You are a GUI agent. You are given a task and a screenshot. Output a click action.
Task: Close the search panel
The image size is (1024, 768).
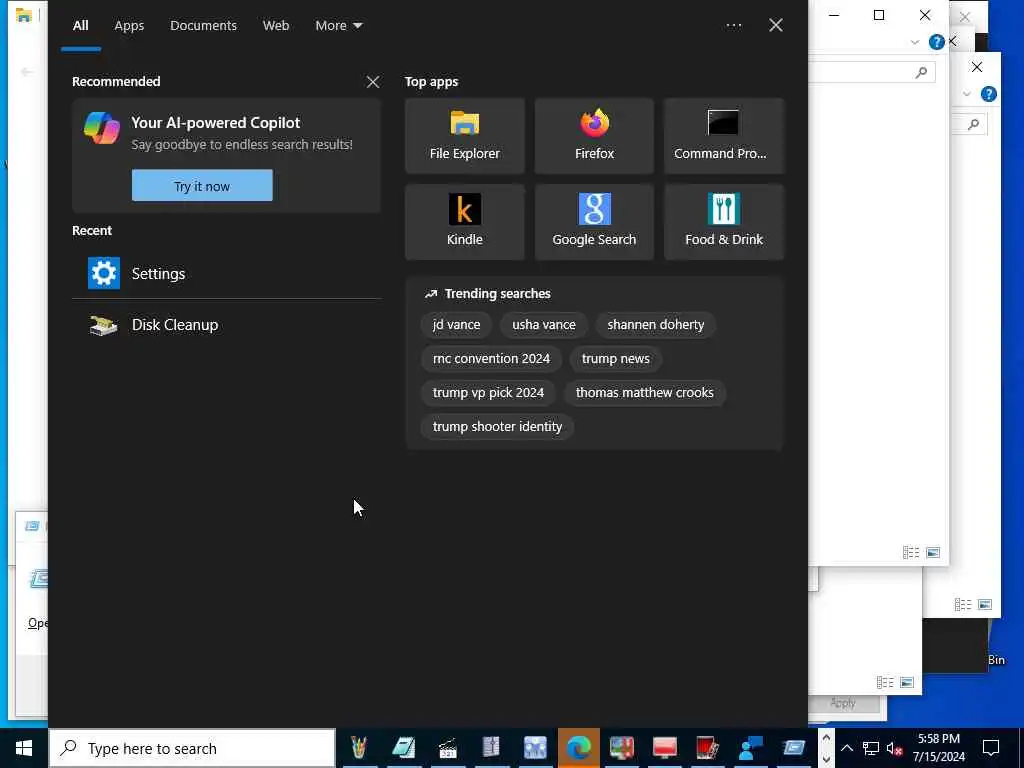pyautogui.click(x=776, y=25)
